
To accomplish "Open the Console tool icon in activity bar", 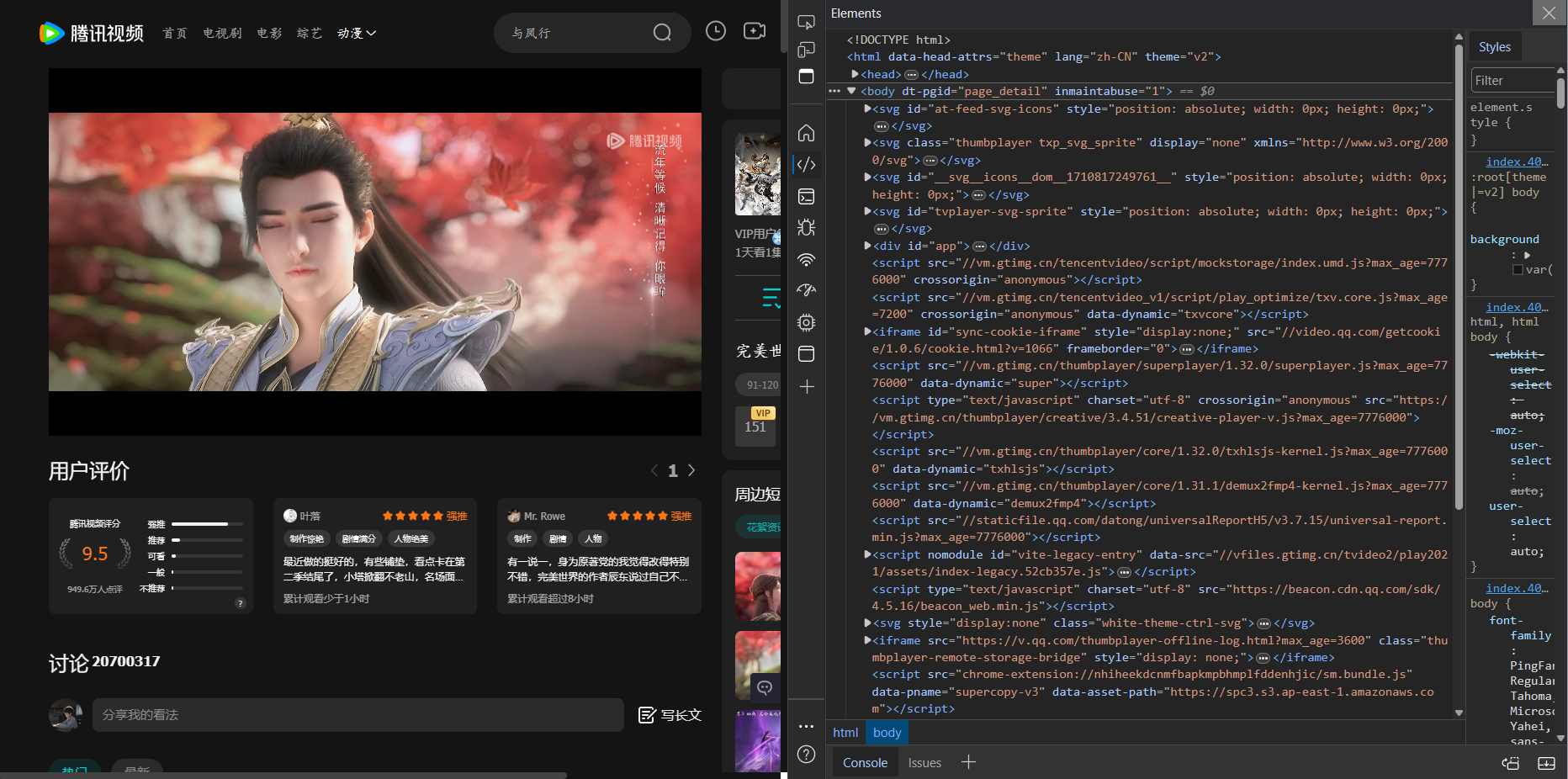I will pos(806,196).
